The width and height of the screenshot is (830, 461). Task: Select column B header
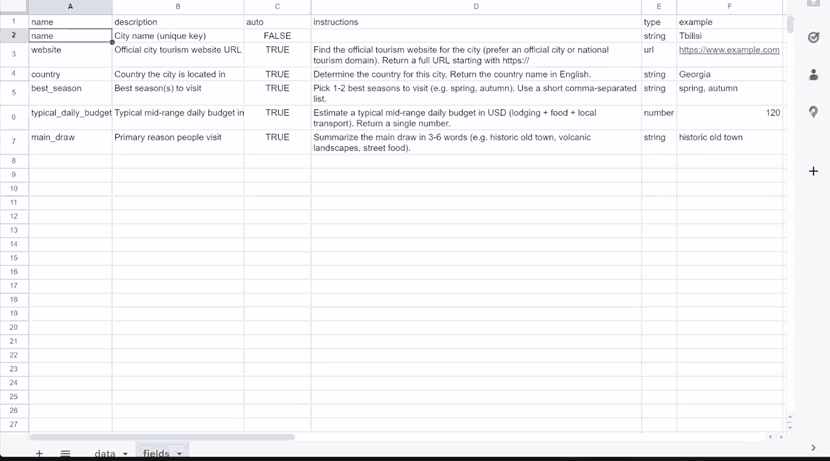178,7
